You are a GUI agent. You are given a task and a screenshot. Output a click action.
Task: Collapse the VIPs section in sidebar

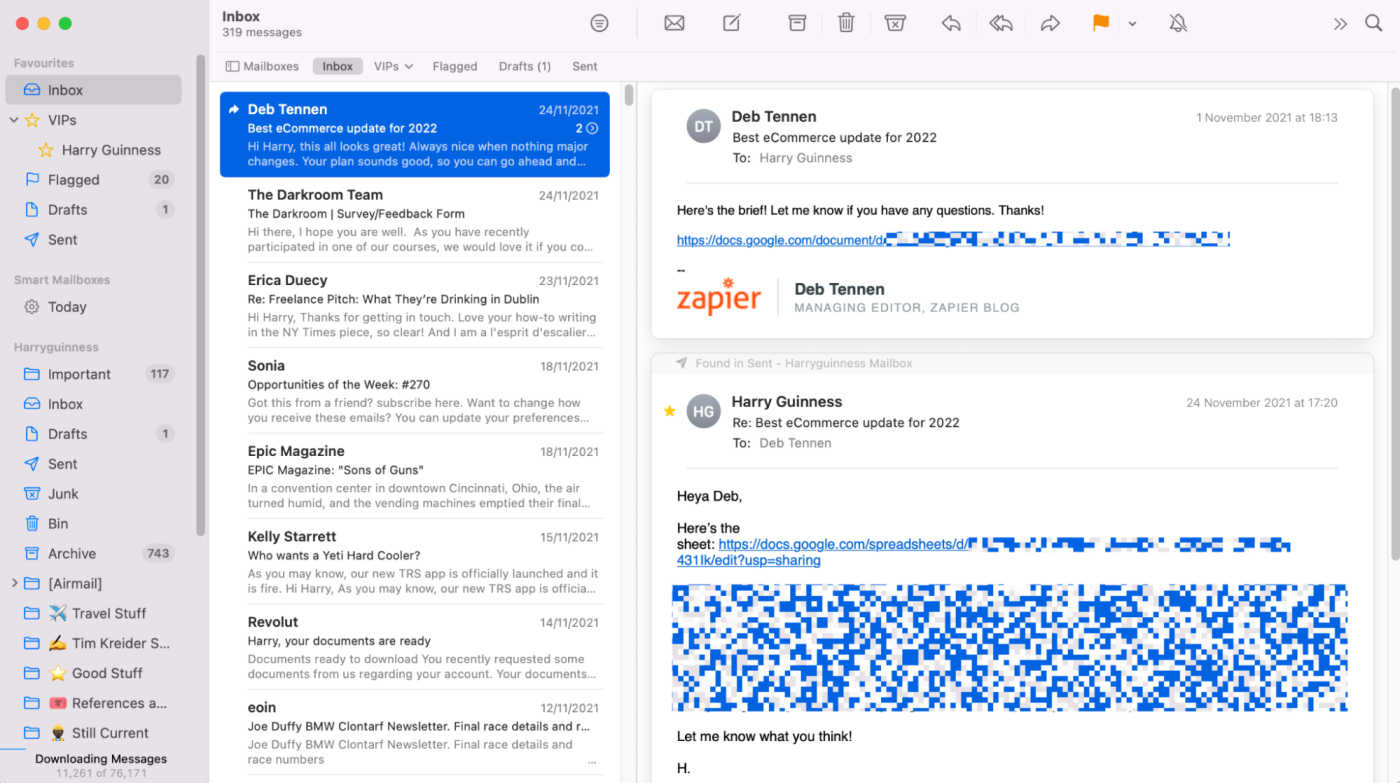(x=14, y=120)
